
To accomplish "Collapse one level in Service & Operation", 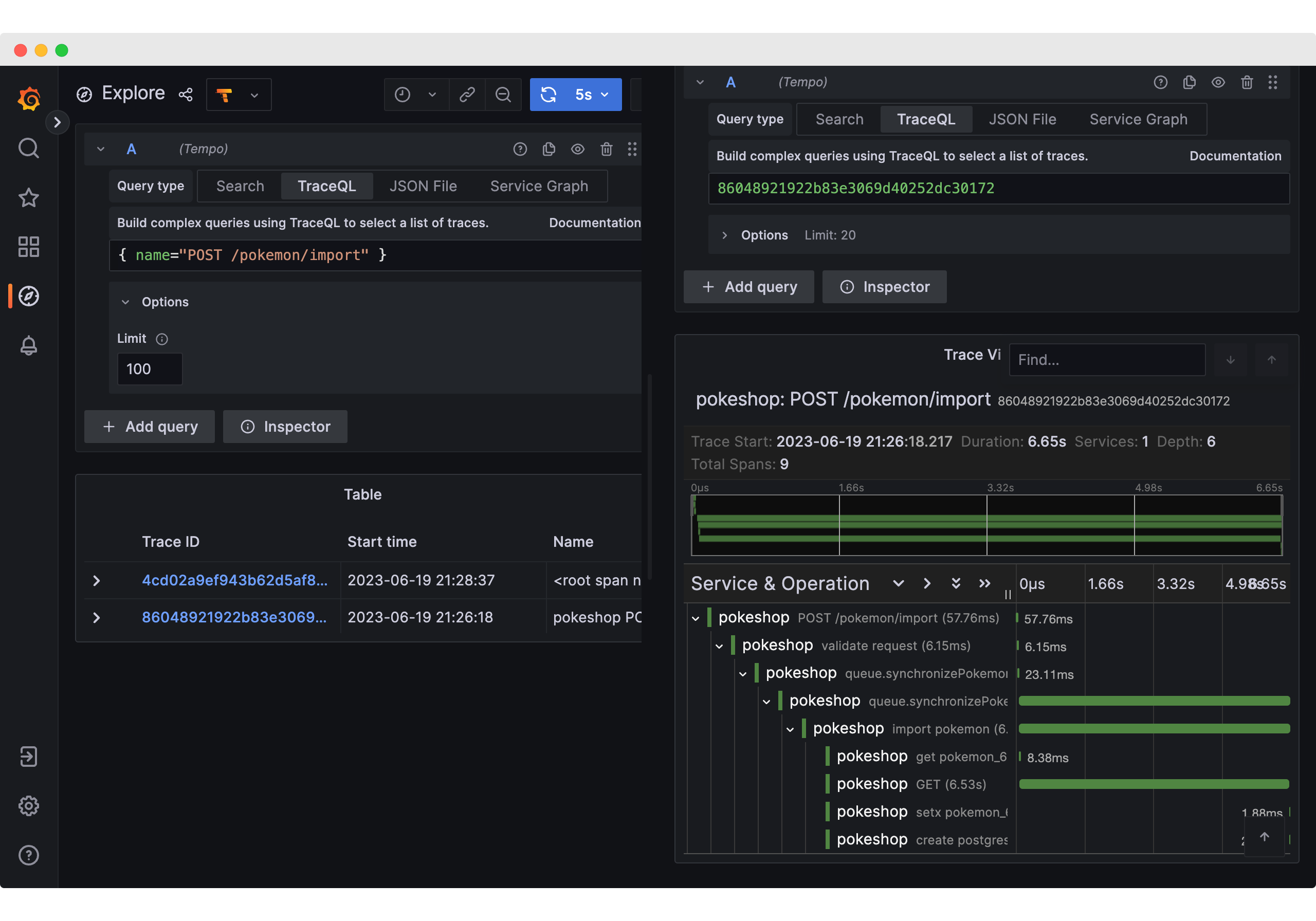I will click(927, 583).
